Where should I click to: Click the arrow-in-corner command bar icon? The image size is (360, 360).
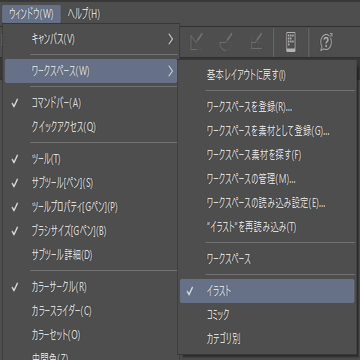(196, 42)
